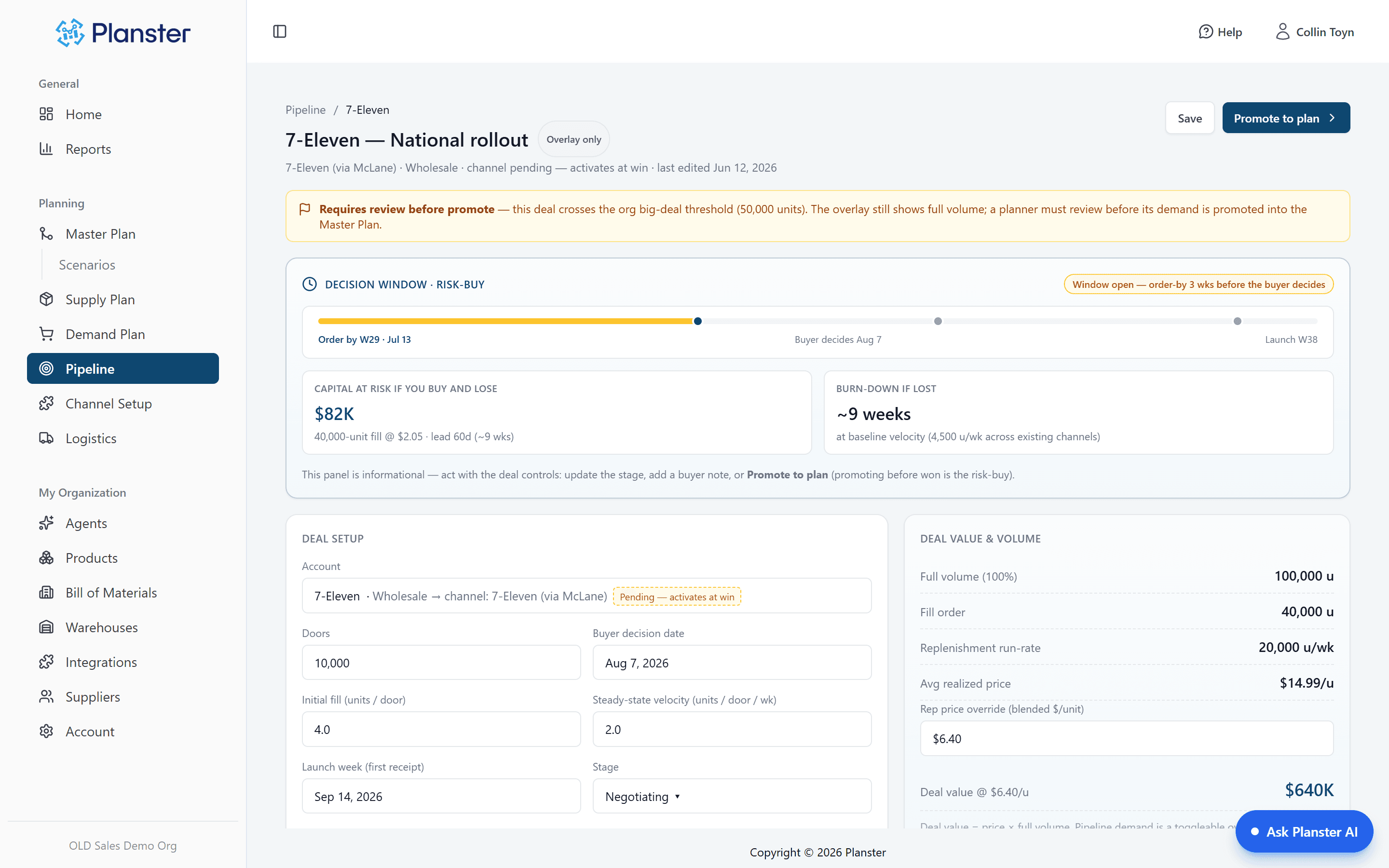Click the Supply Plan box icon
This screenshot has height=868, width=1389.
[46, 299]
